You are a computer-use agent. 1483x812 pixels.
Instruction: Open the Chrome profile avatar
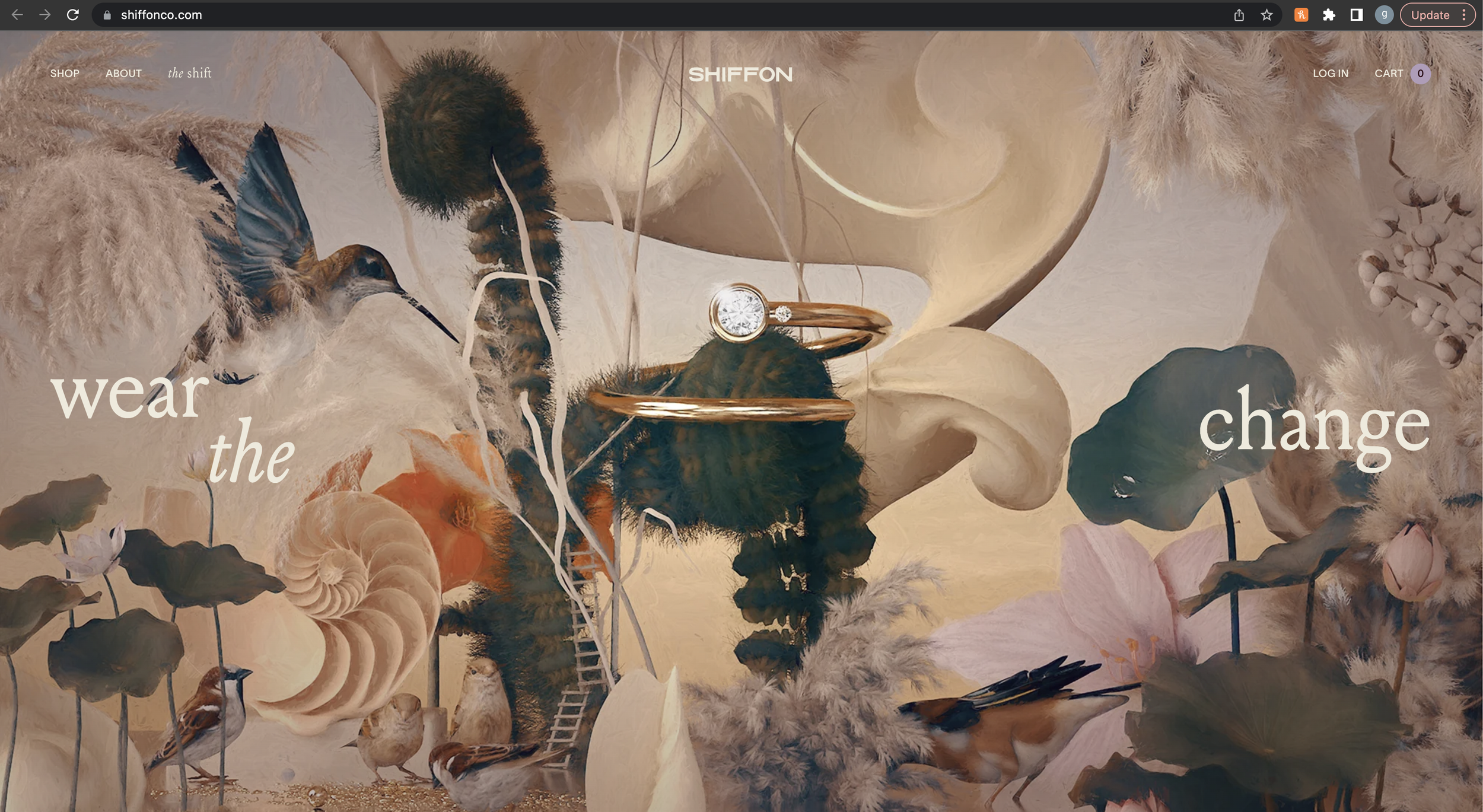(x=1384, y=15)
